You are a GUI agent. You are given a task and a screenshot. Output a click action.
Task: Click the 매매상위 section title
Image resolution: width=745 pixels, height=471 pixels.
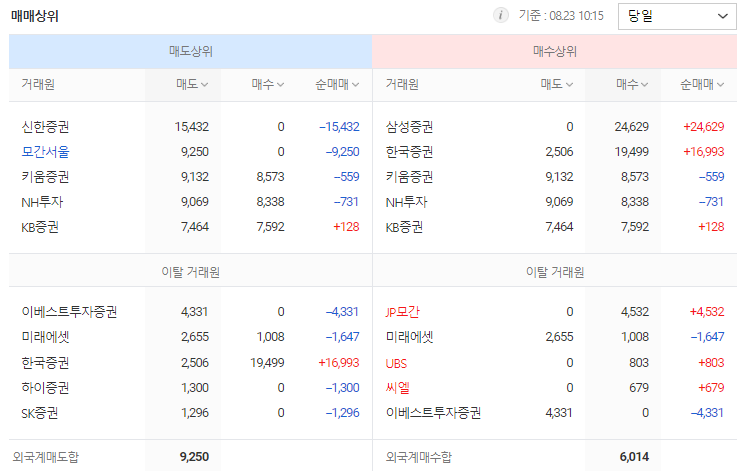[35, 16]
